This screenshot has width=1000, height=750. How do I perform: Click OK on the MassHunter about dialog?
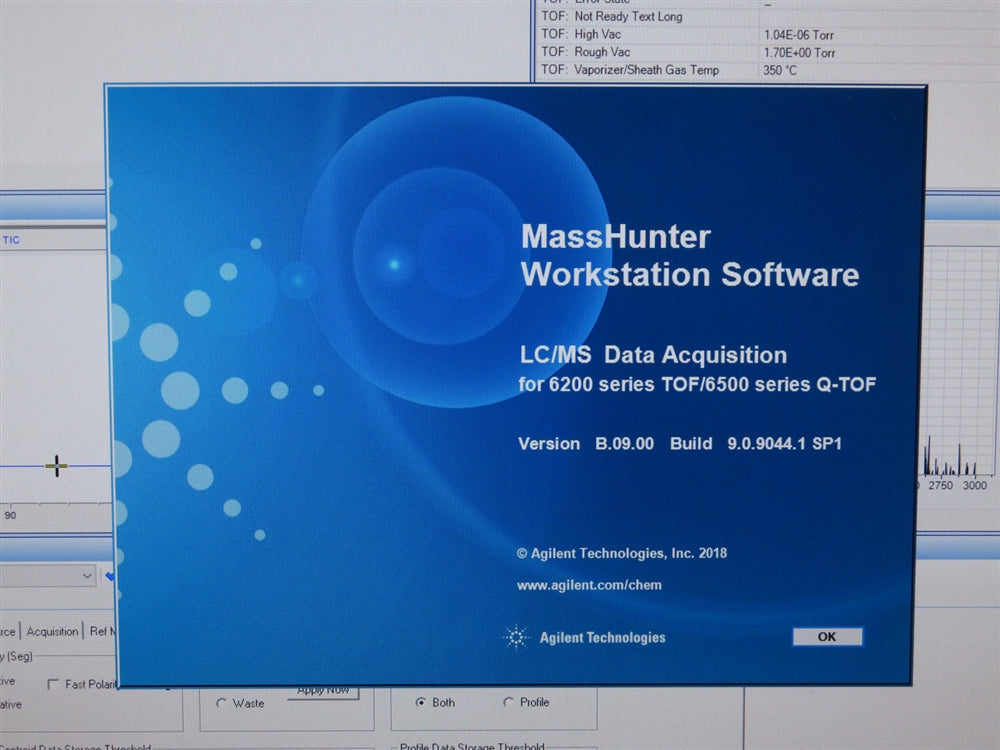(827, 636)
